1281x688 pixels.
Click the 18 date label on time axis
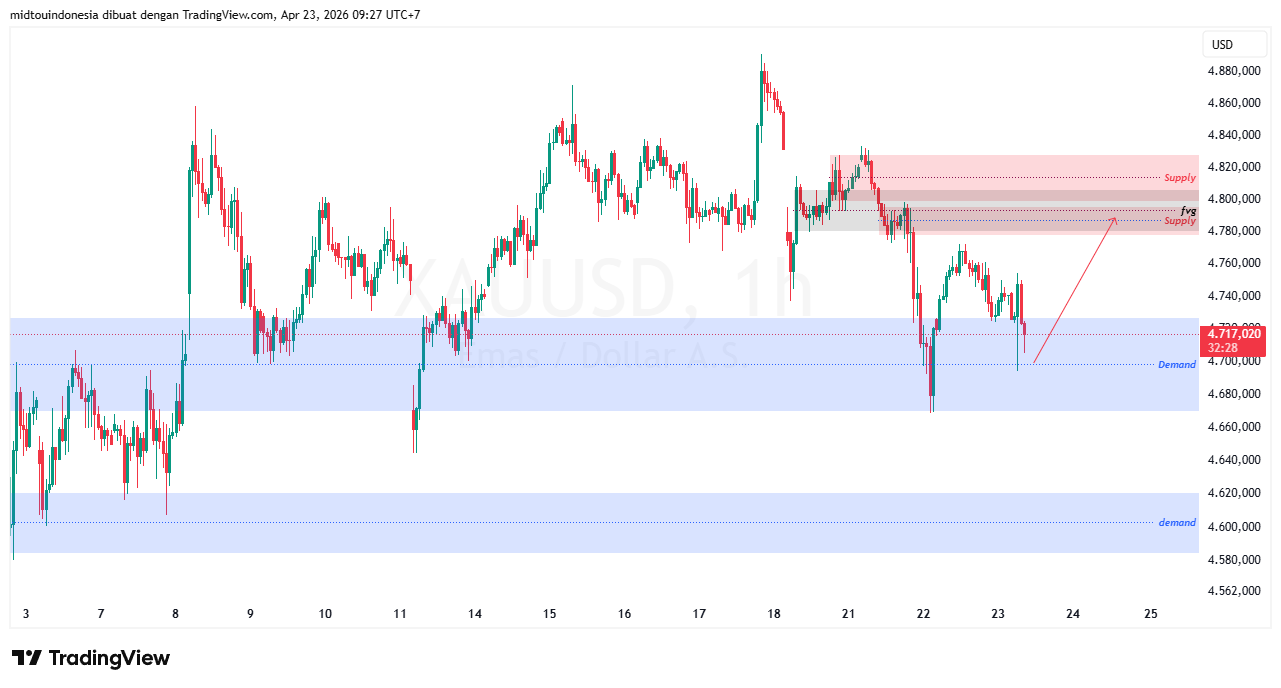tap(773, 614)
